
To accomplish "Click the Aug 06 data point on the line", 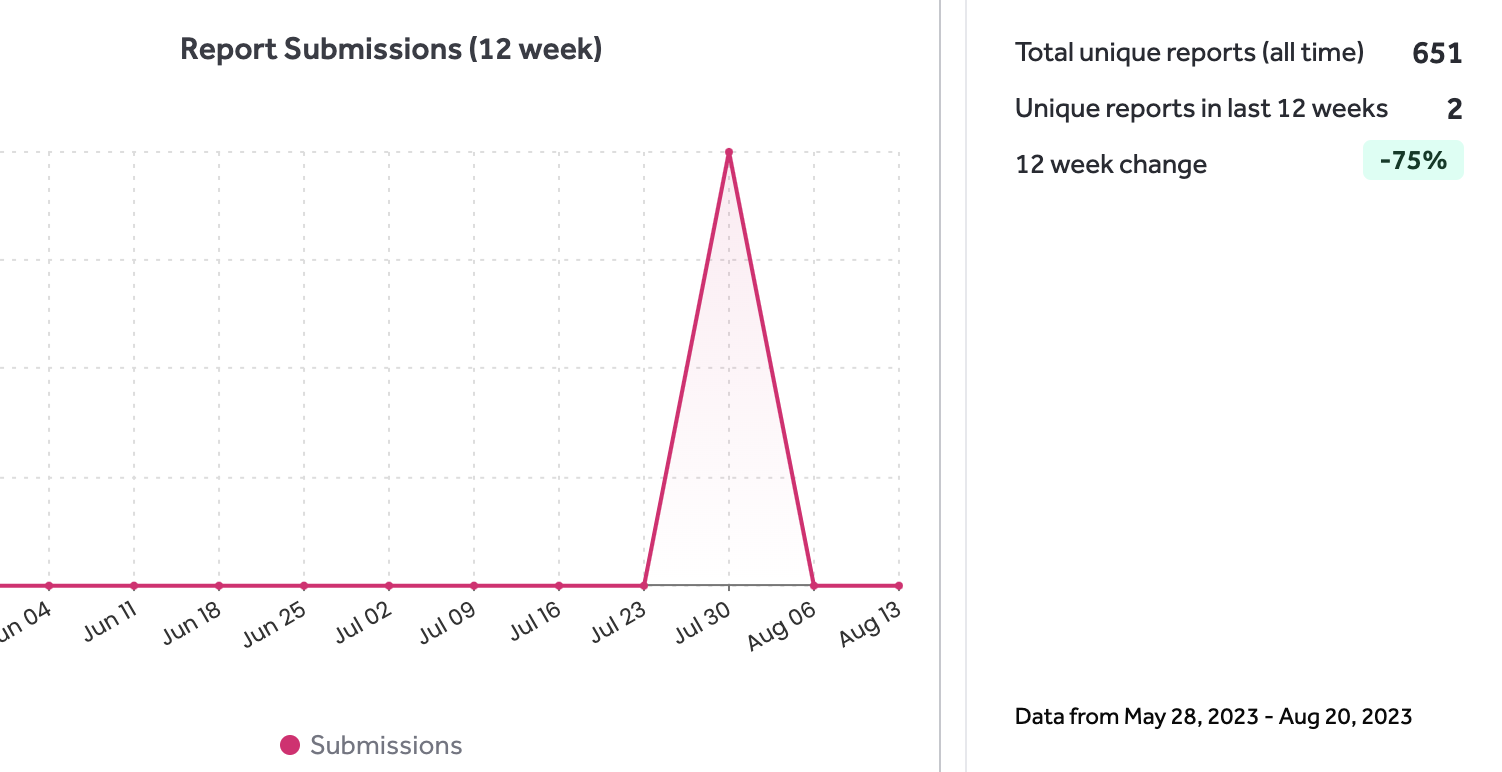I will pos(814,586).
